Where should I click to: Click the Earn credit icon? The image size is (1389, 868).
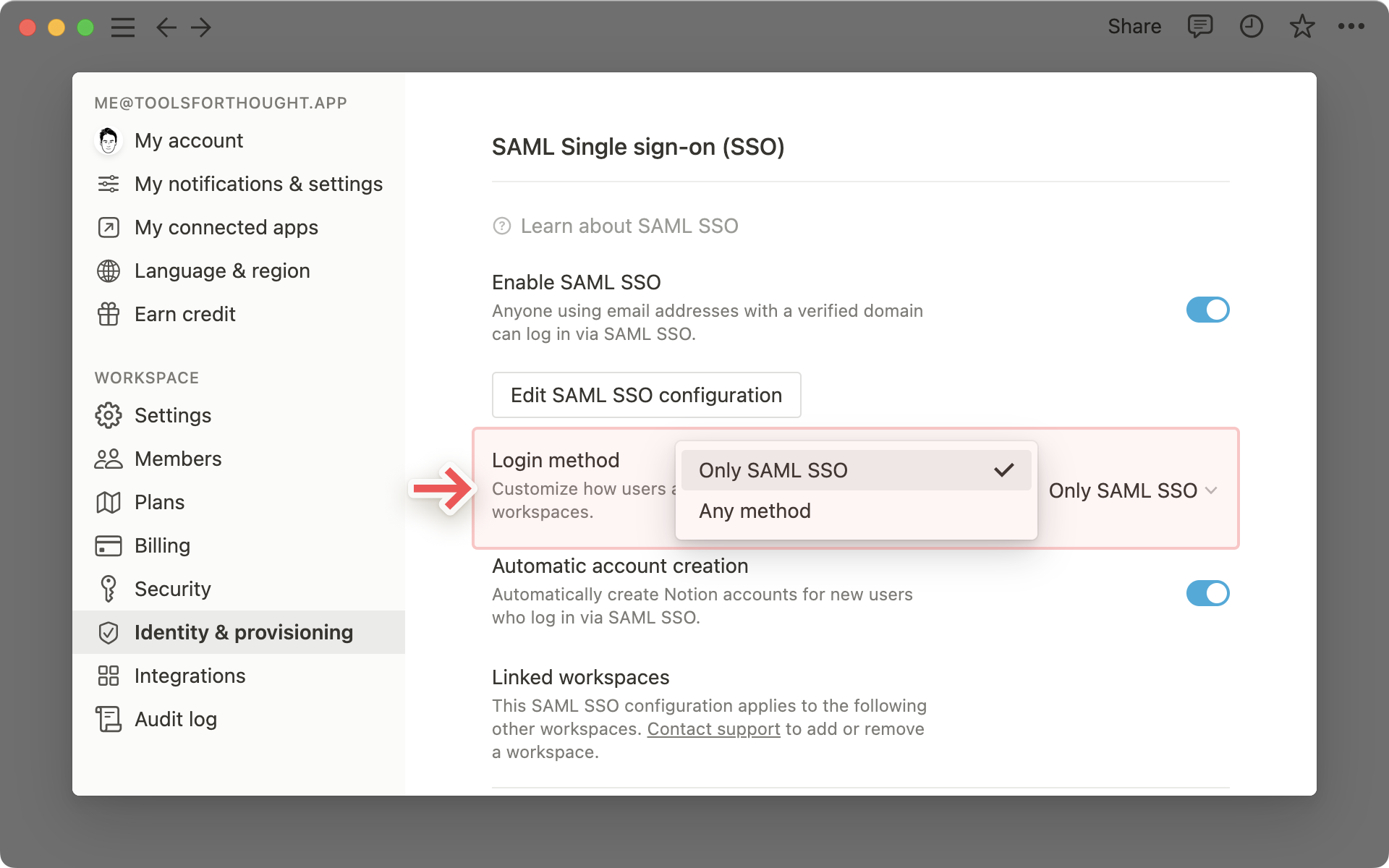point(108,314)
